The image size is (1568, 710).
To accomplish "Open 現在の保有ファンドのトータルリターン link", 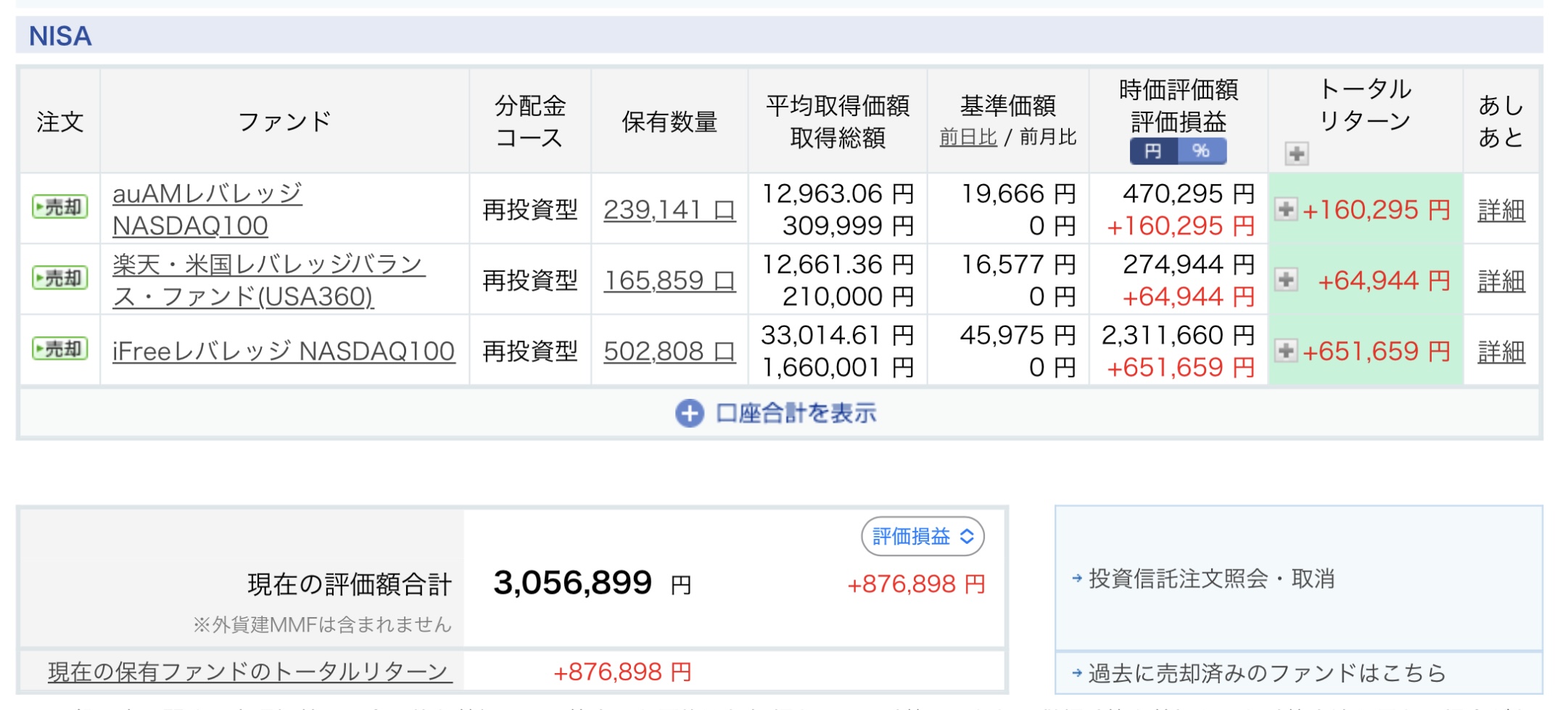I will click(249, 672).
